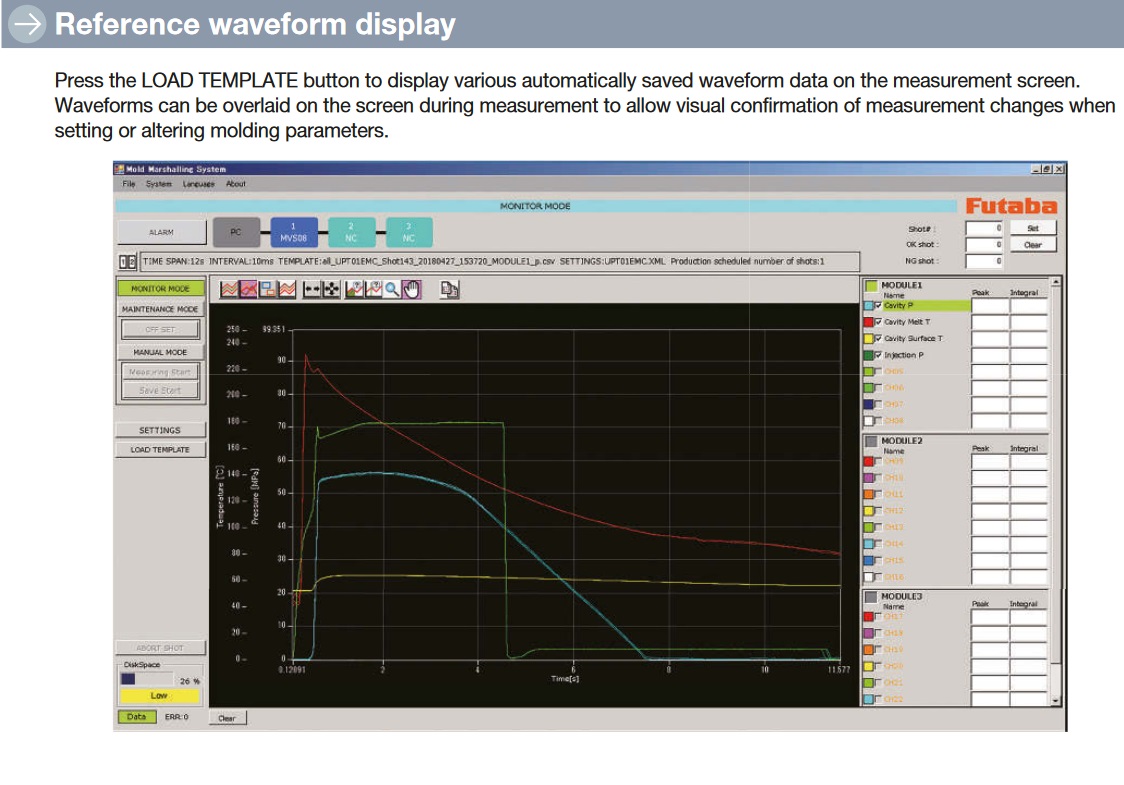Click the overlapping windows layout icon

[x=268, y=289]
